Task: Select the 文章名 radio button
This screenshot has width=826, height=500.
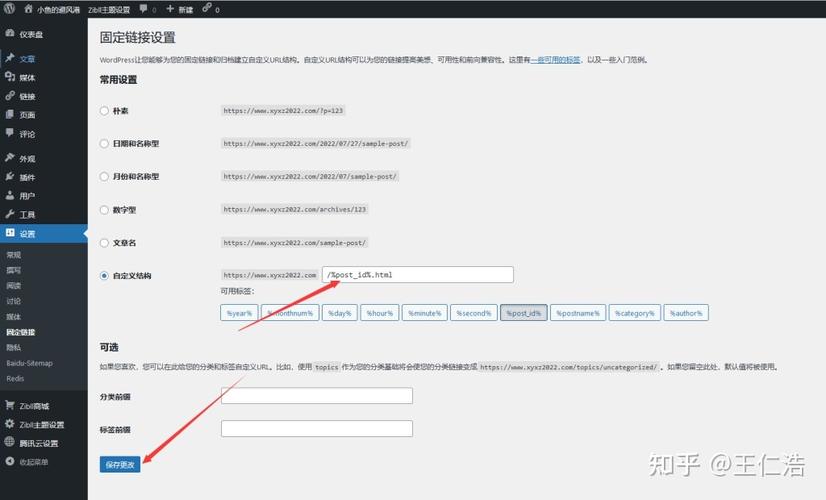Action: coord(104,243)
